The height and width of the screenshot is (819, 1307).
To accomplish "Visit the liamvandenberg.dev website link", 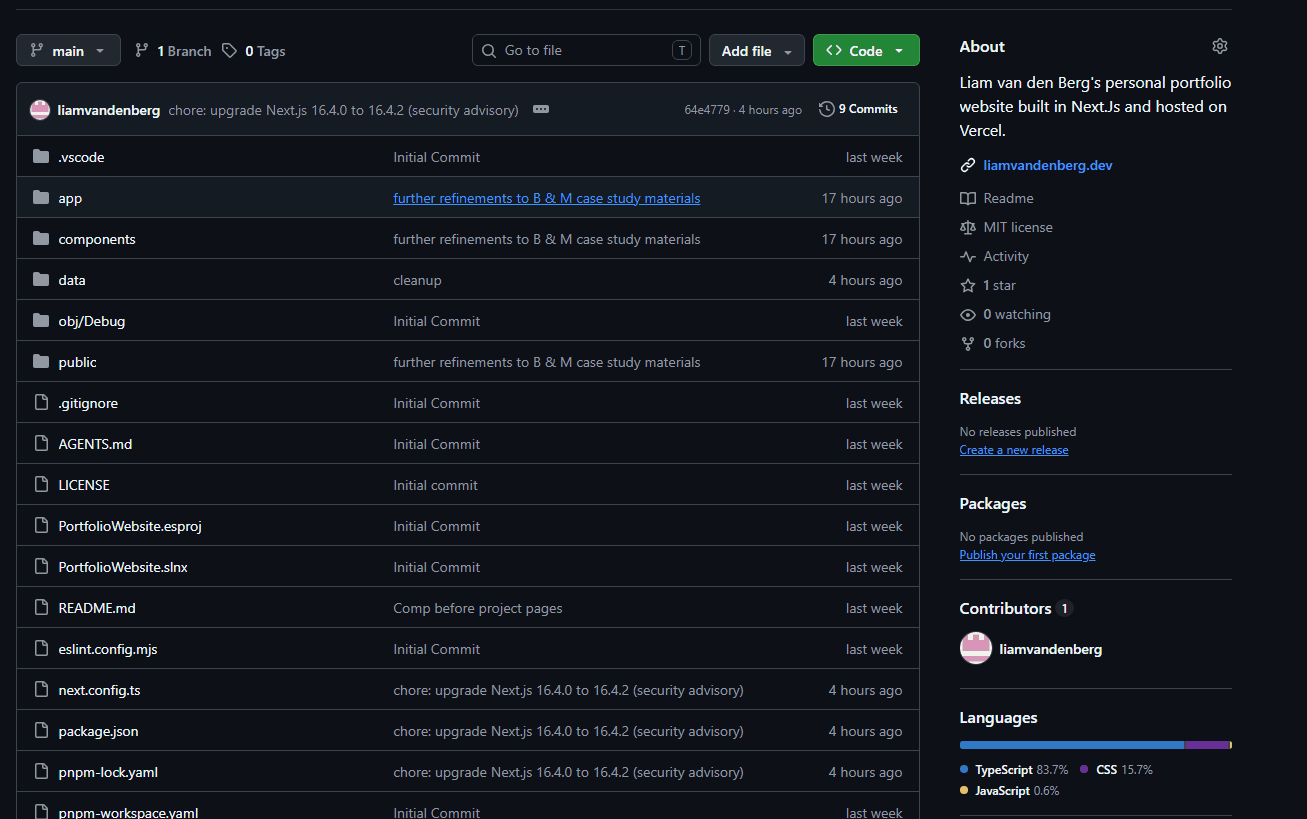I will (1048, 165).
